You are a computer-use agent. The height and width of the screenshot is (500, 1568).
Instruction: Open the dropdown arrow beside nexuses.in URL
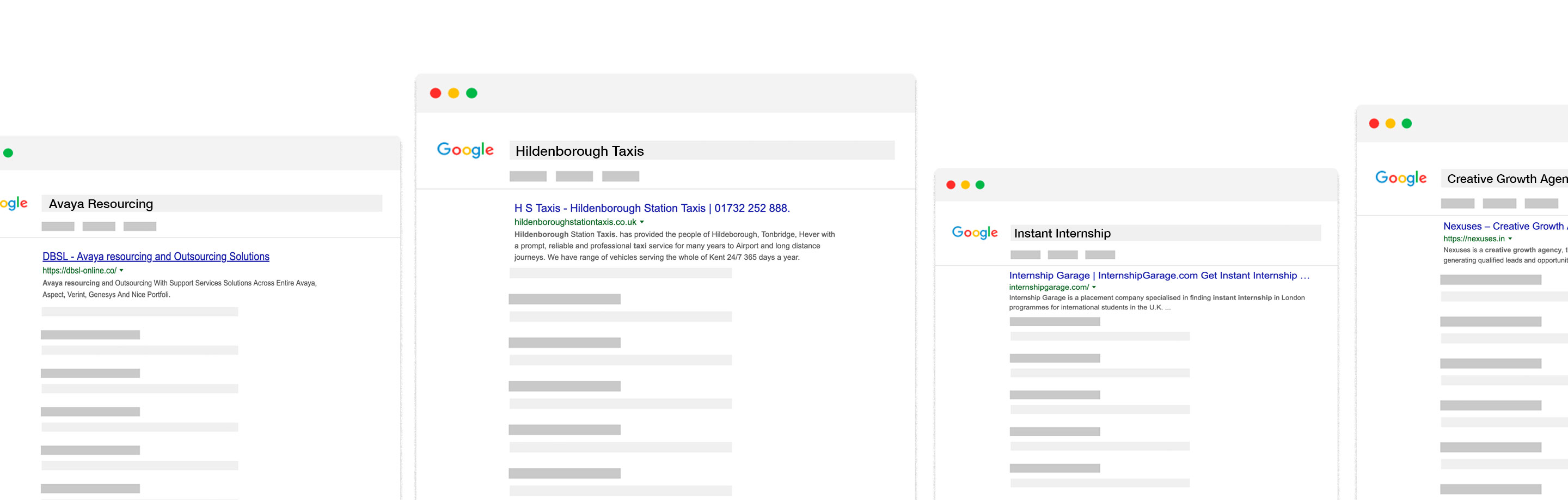[x=1510, y=239]
